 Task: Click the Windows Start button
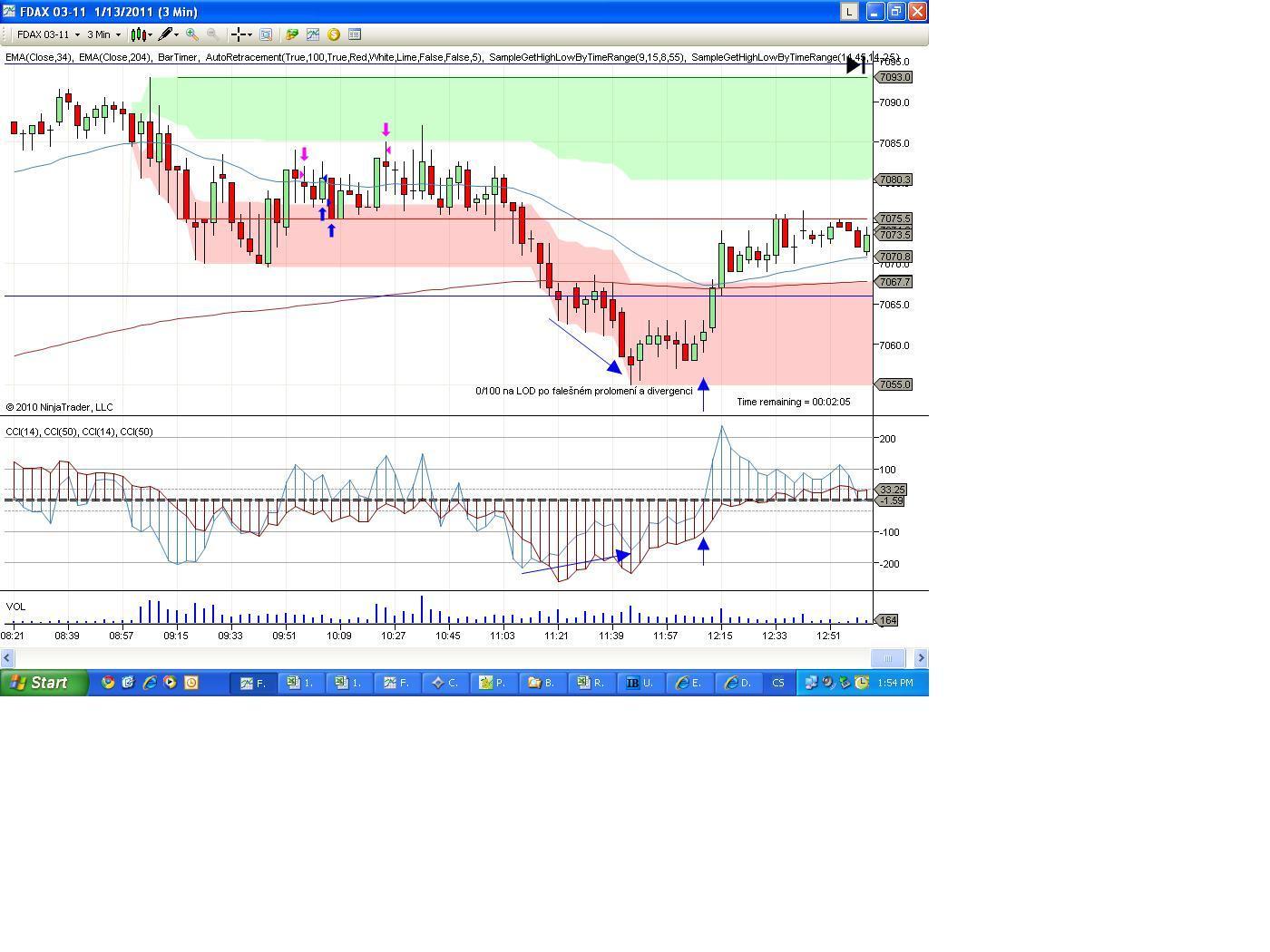coord(44,683)
